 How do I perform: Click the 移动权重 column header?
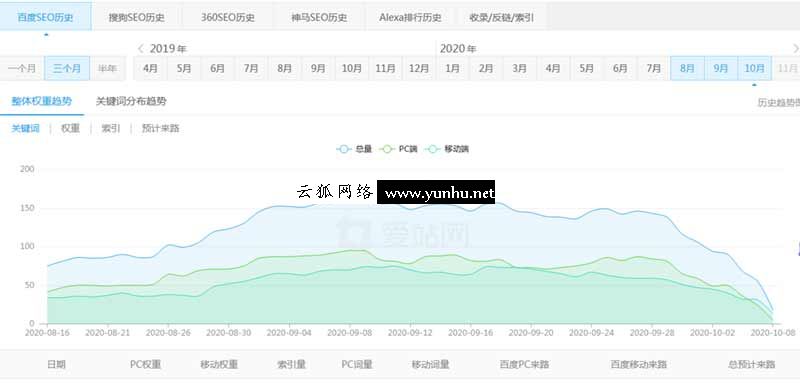point(219,365)
